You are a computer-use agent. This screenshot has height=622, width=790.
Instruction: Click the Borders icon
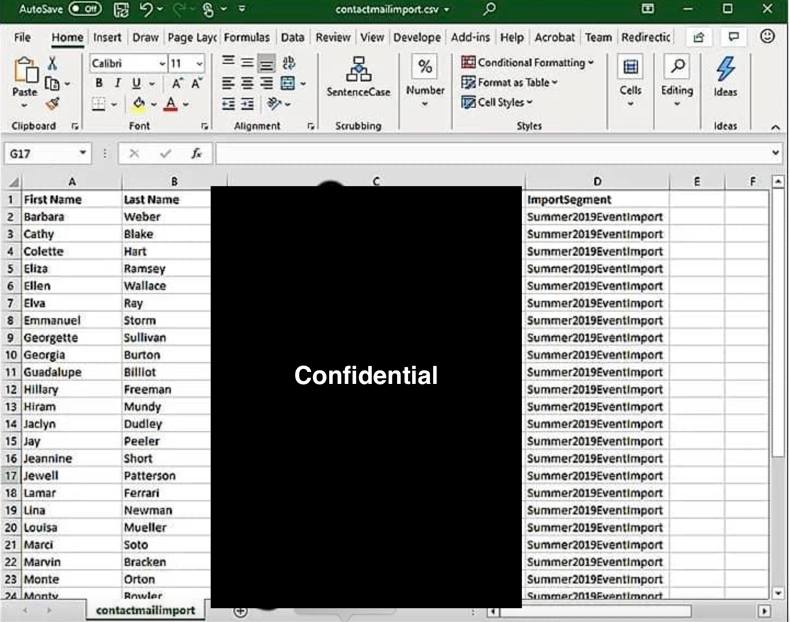pyautogui.click(x=99, y=104)
